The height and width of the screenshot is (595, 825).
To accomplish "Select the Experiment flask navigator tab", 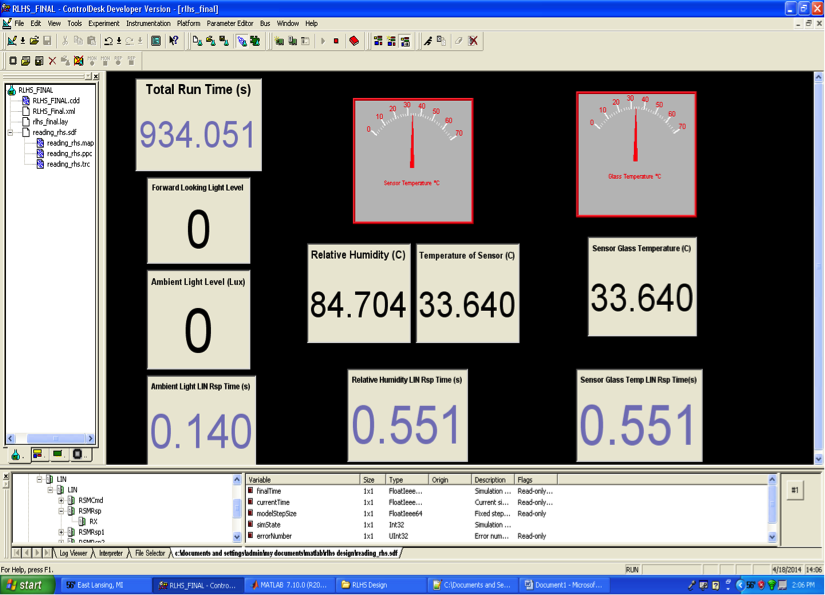I will (16, 455).
